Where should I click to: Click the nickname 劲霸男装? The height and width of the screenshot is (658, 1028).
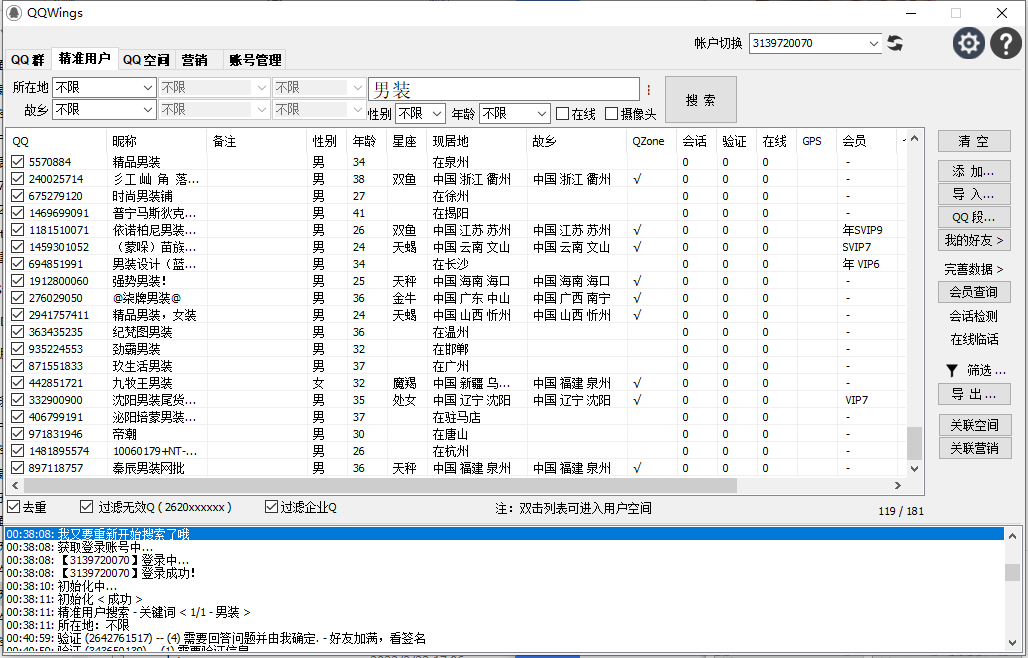(x=136, y=349)
